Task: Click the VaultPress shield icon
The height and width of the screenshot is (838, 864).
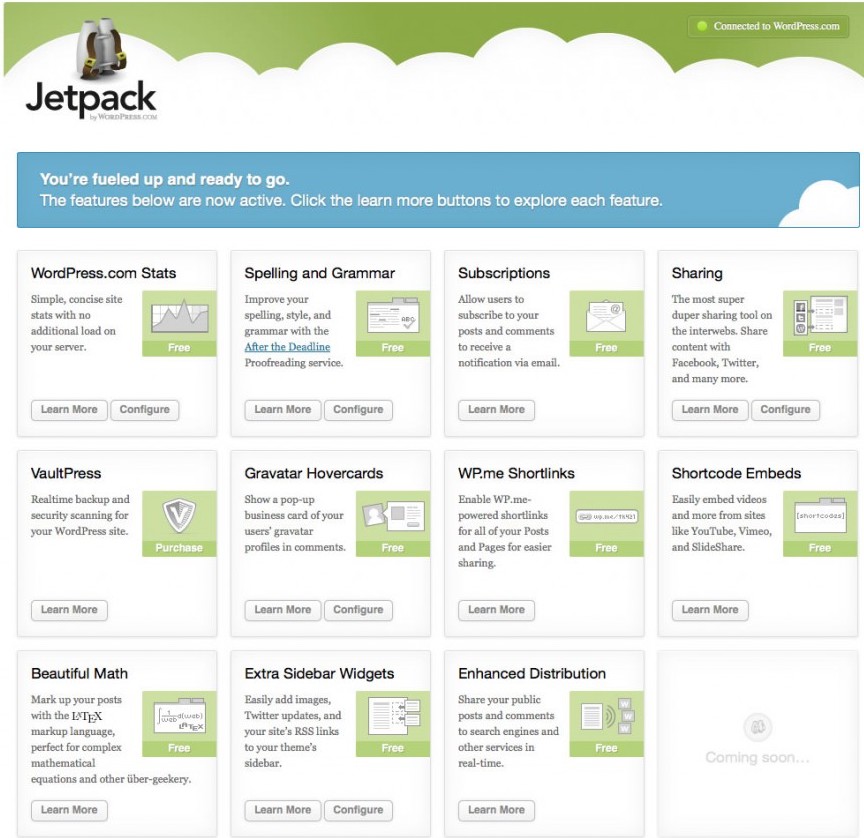Action: (179, 515)
